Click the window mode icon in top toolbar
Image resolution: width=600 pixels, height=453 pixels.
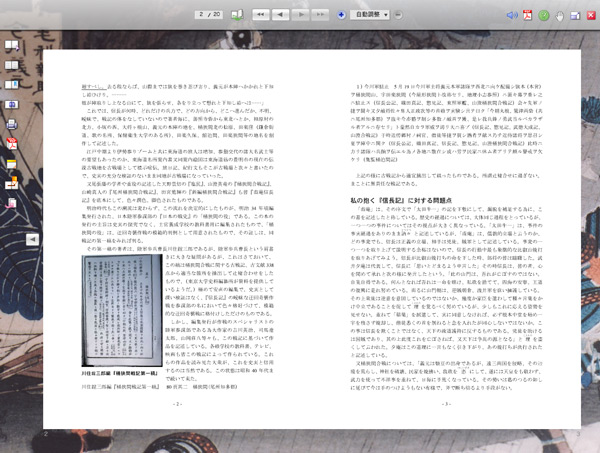[576, 15]
